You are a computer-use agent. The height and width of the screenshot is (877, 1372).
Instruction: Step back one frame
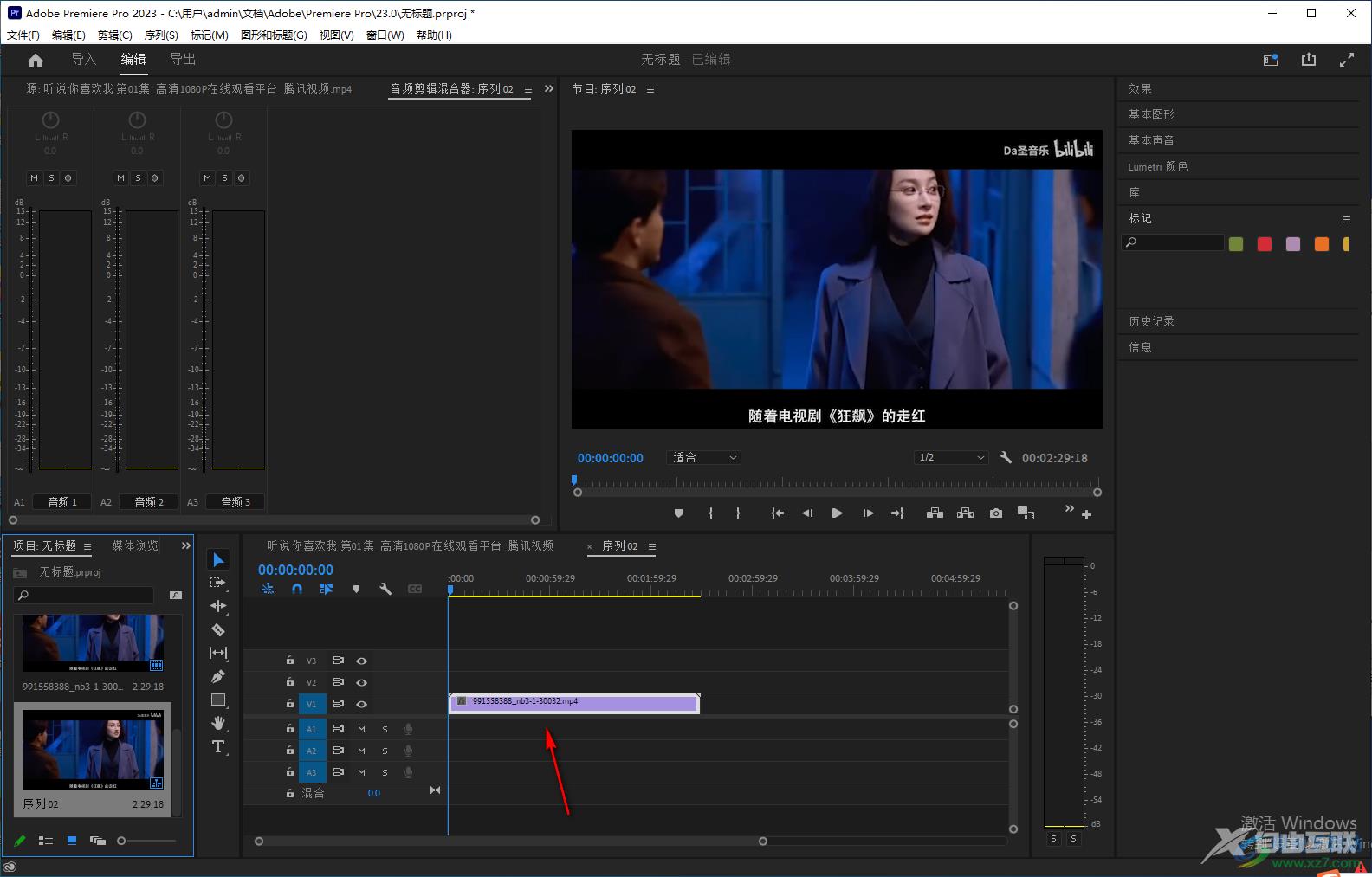pyautogui.click(x=807, y=513)
